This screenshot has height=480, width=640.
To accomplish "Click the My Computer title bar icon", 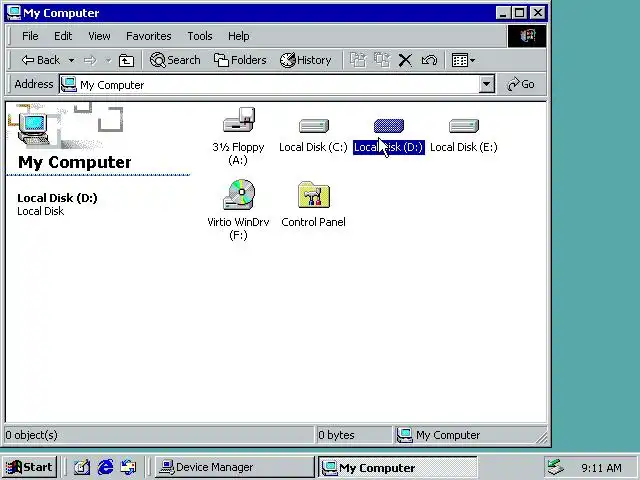I will pyautogui.click(x=14, y=13).
